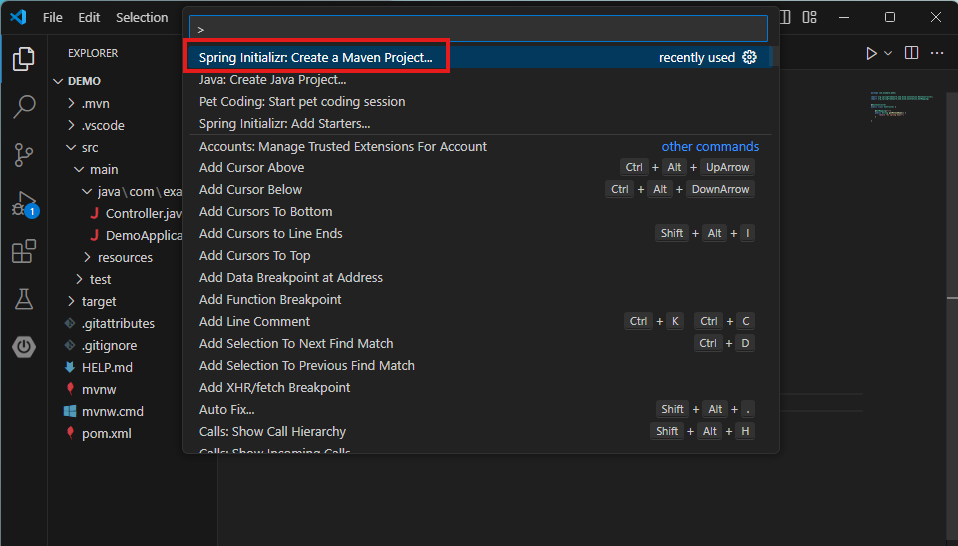Click the editor minimap code preview

click(x=902, y=107)
